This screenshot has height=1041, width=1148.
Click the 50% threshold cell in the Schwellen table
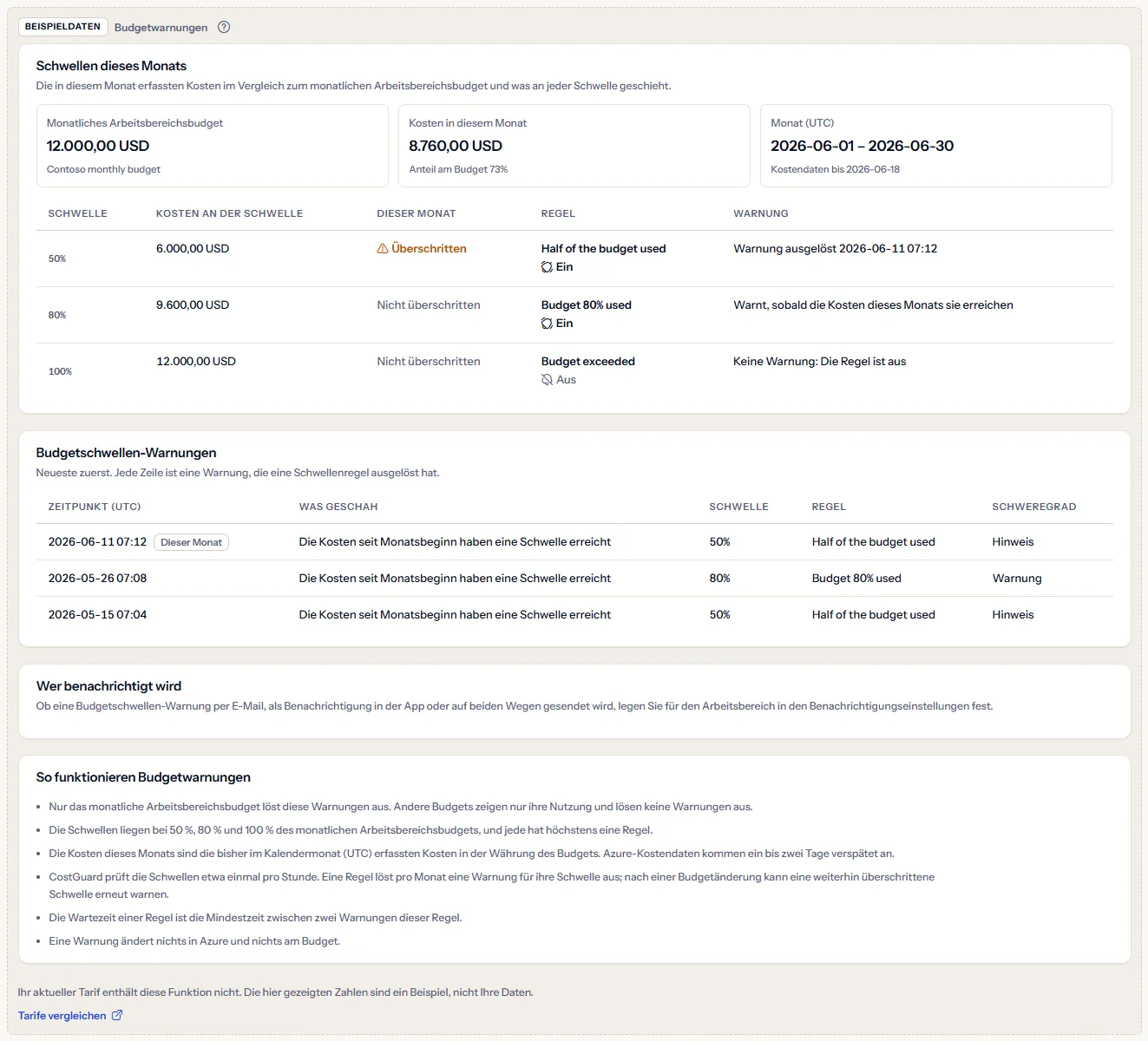[57, 259]
